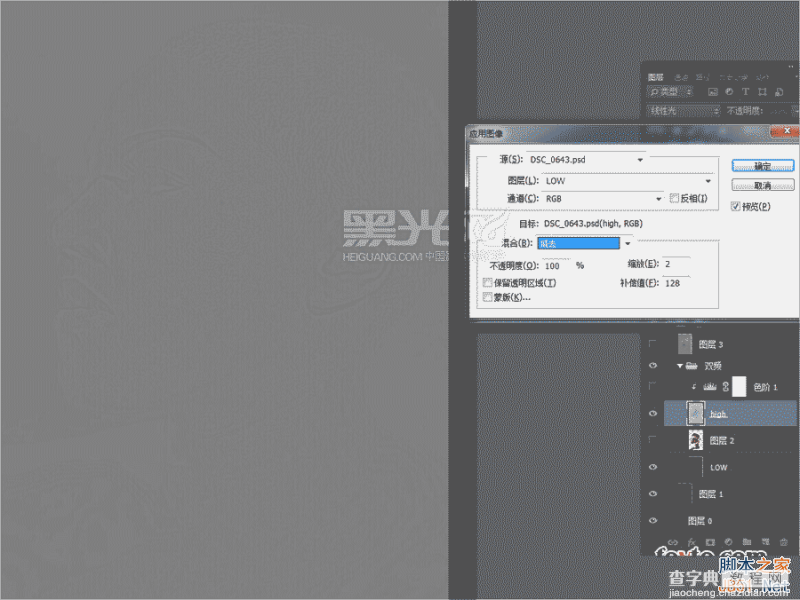Viewport: 800px width, 600px height.
Task: Hide the LOW layer
Action: (x=653, y=467)
